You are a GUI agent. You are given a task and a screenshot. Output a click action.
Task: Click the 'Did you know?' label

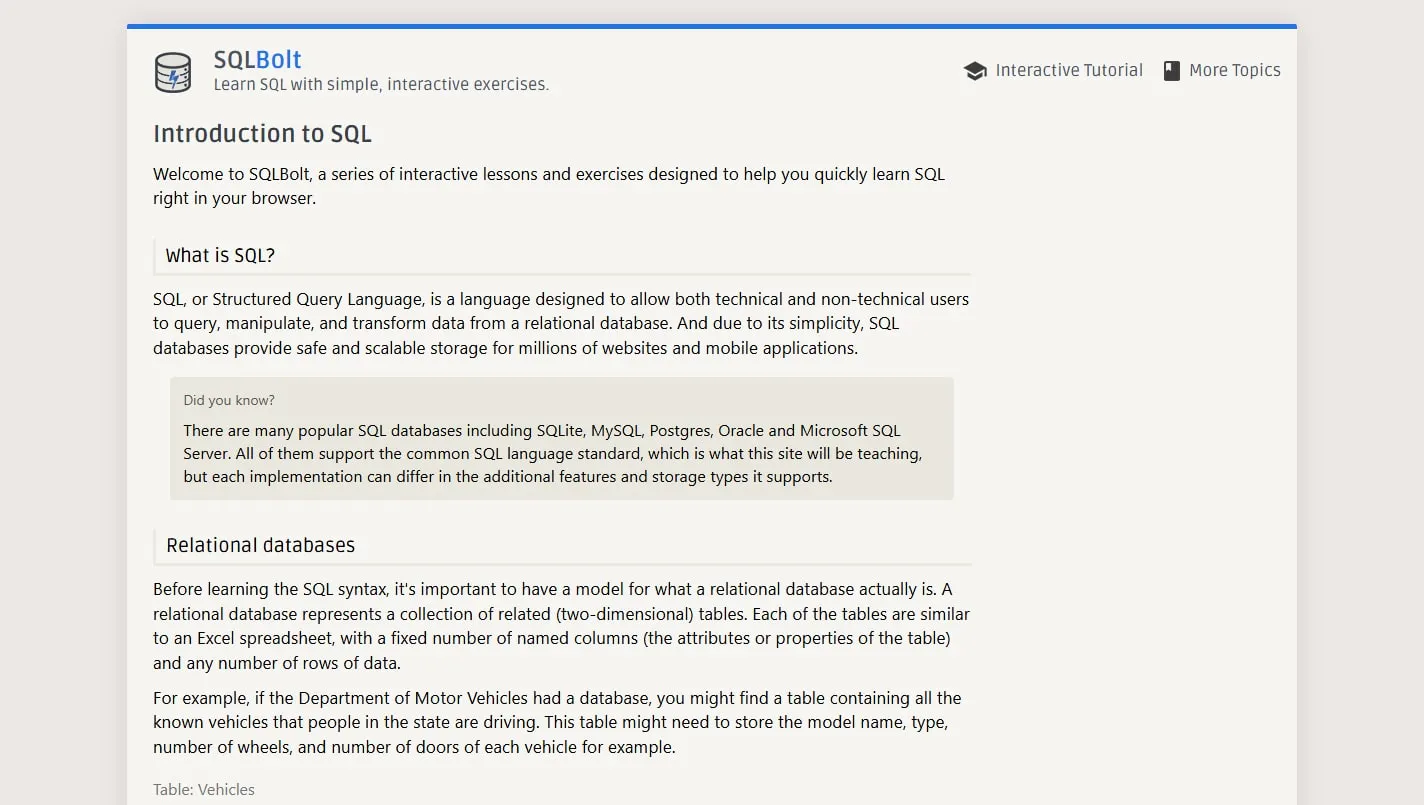pyautogui.click(x=229, y=400)
